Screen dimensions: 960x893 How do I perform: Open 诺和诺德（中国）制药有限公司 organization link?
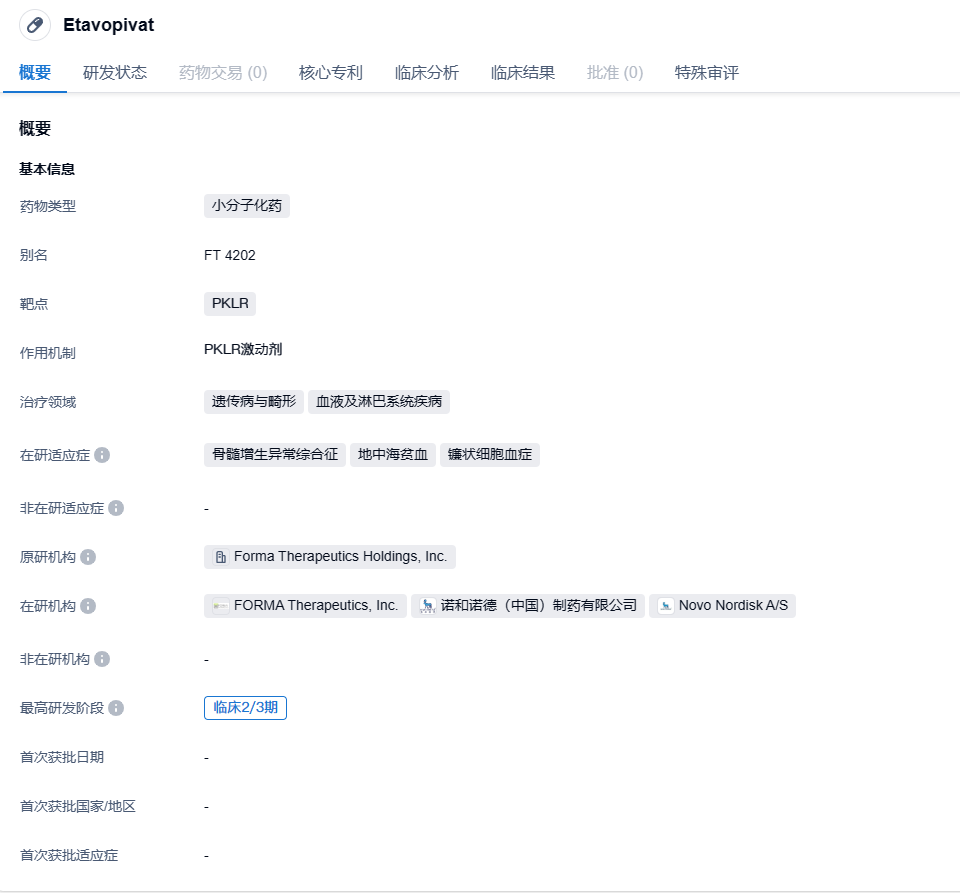pos(538,606)
